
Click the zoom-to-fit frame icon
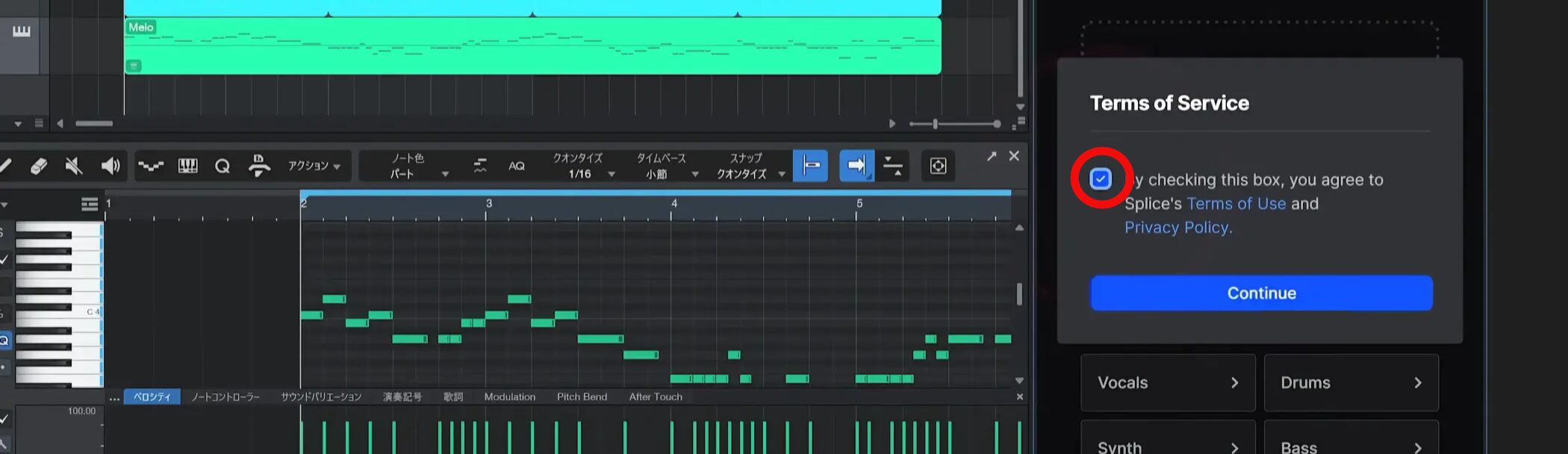pyautogui.click(x=938, y=166)
